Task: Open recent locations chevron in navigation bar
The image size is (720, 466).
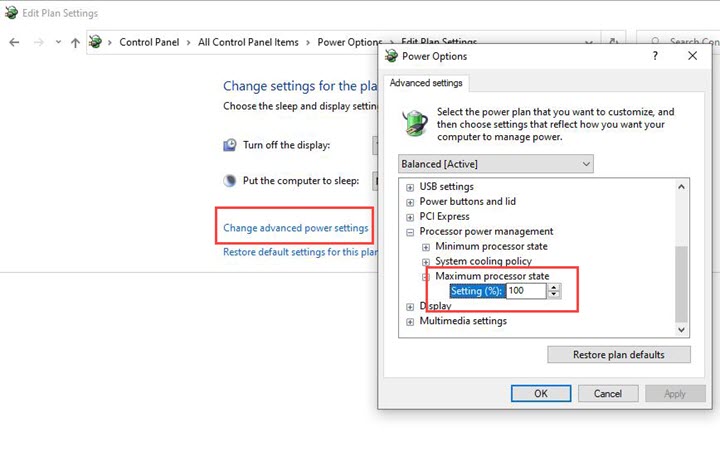Action: click(58, 42)
